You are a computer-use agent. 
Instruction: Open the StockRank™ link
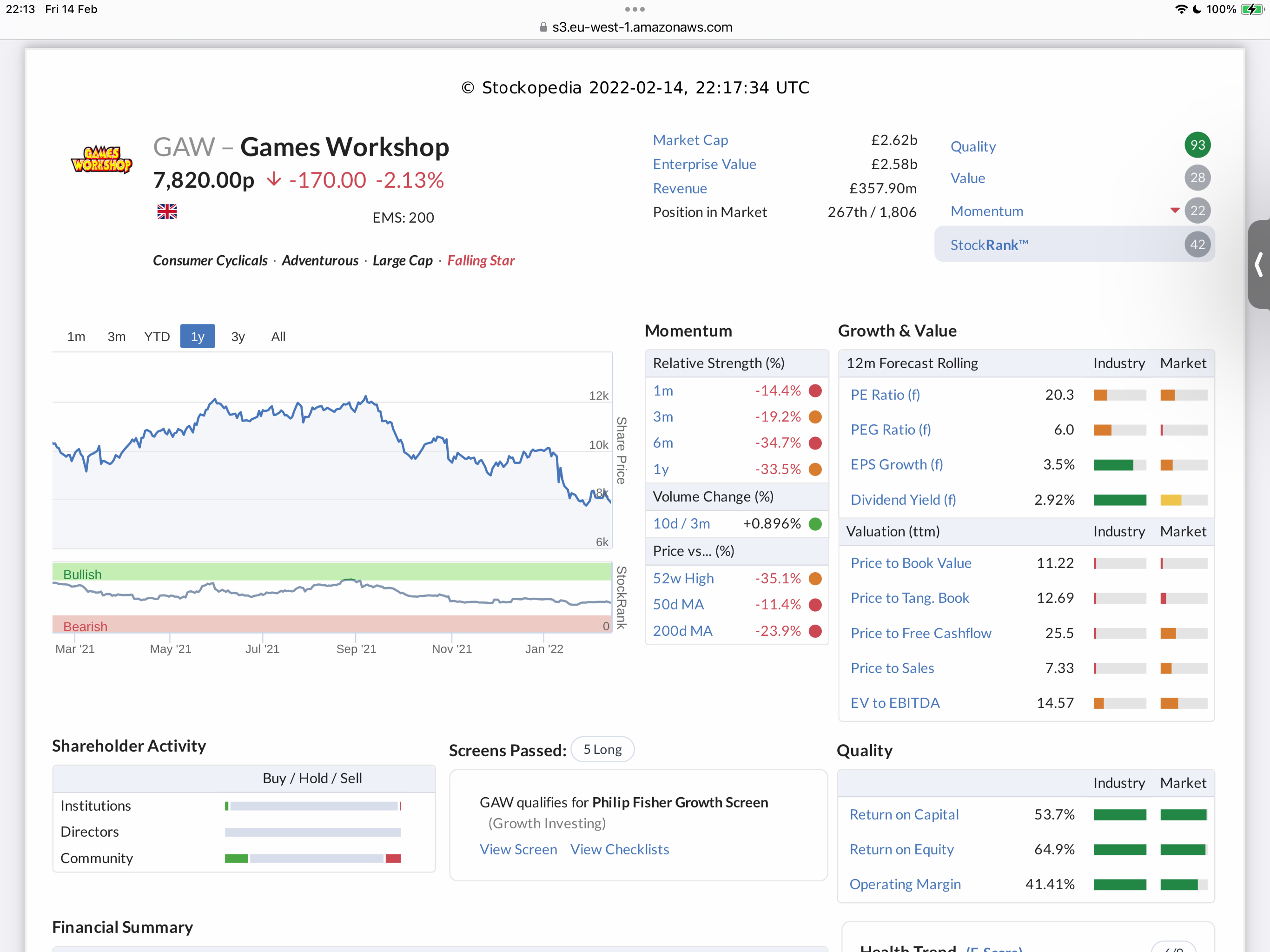(989, 245)
